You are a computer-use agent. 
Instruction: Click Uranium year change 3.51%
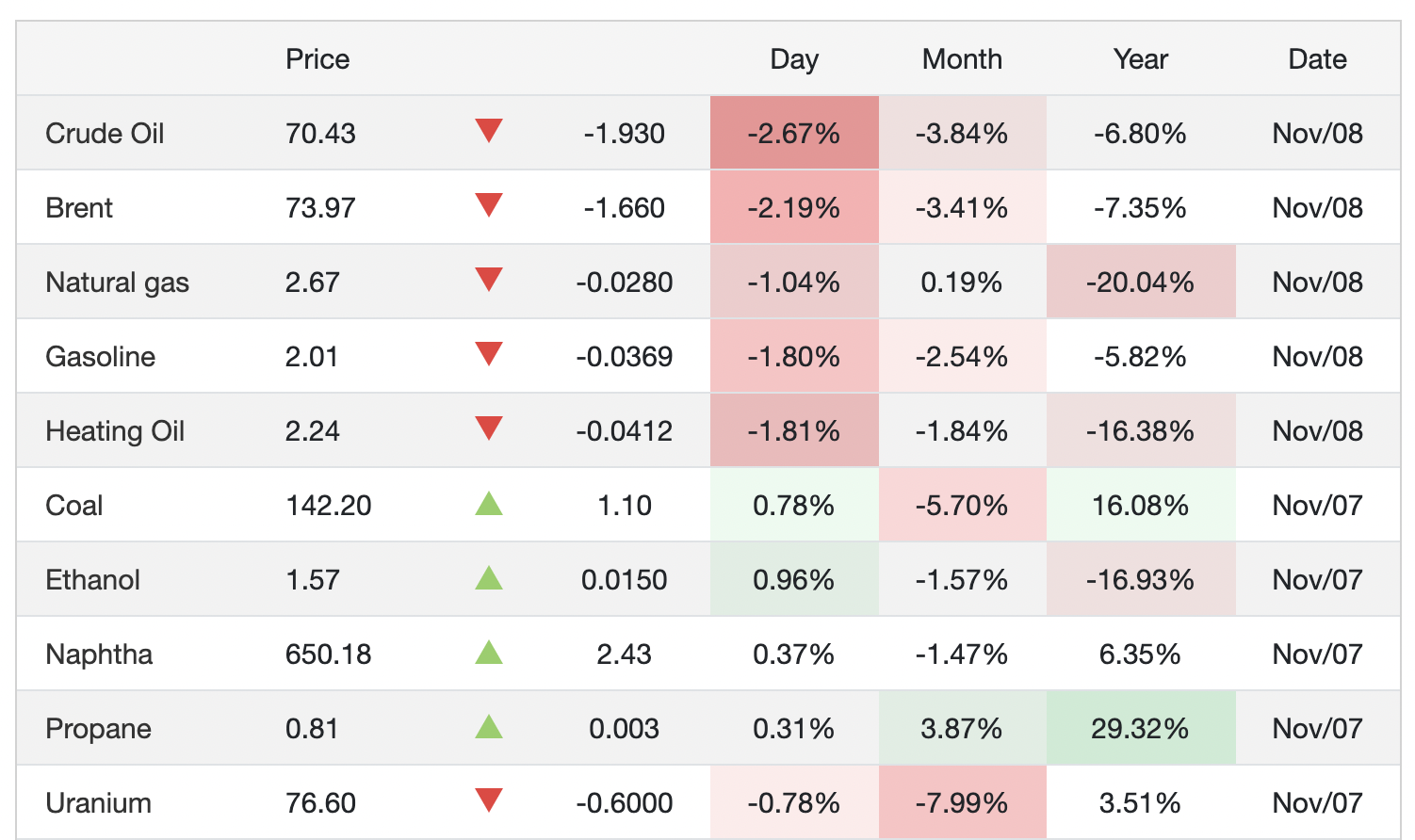tap(1141, 803)
